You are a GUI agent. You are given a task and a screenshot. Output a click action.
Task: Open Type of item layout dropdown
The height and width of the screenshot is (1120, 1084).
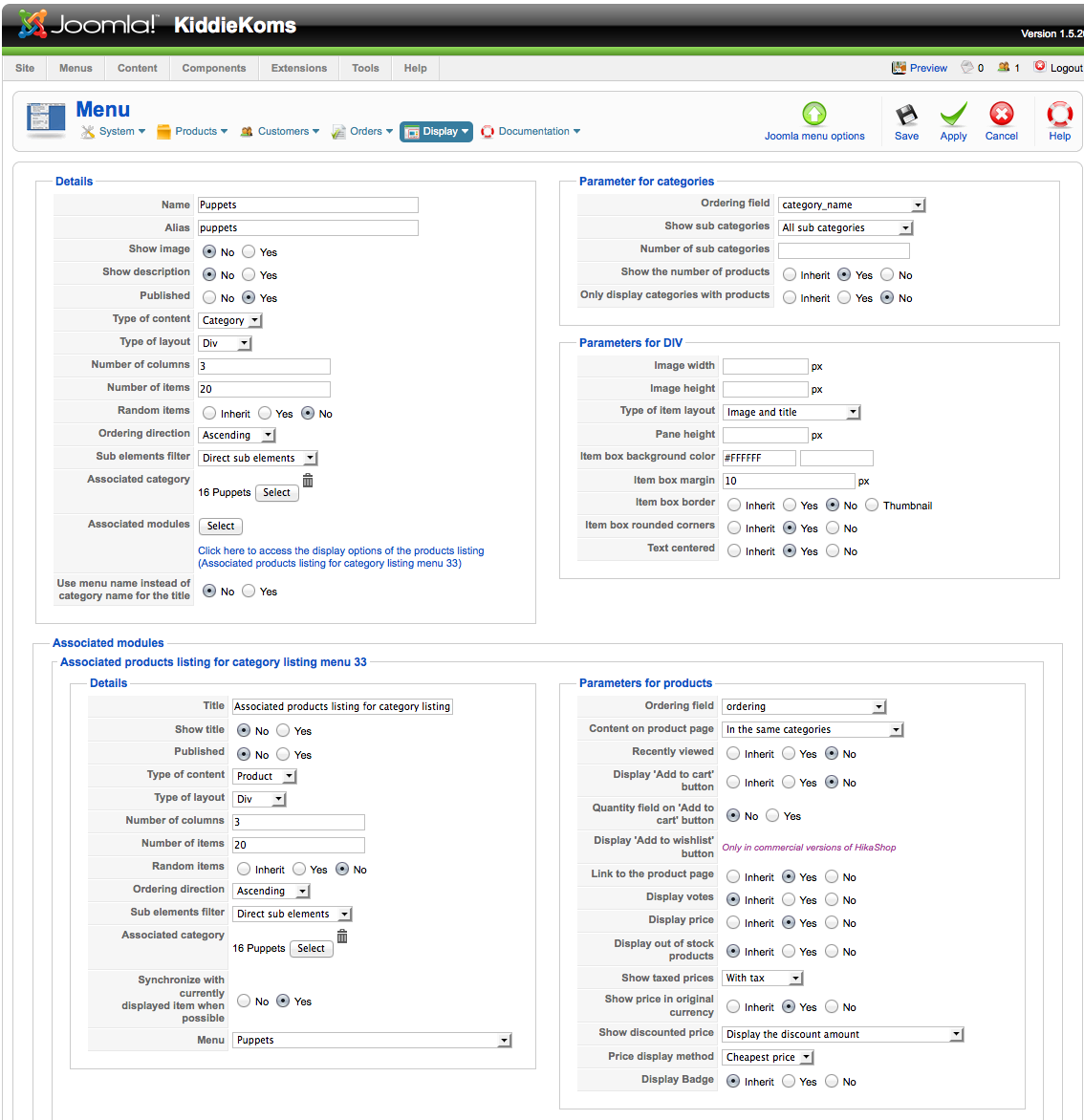pos(791,412)
